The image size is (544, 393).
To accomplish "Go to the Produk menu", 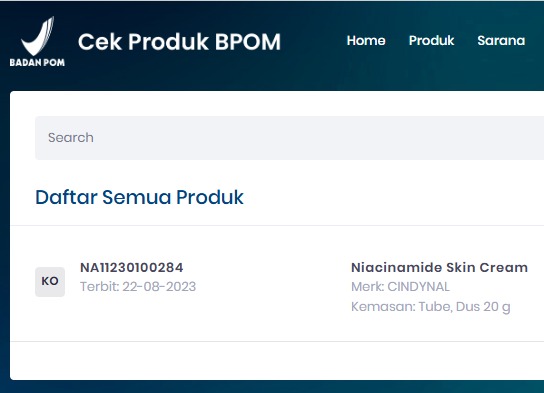I will [x=431, y=41].
